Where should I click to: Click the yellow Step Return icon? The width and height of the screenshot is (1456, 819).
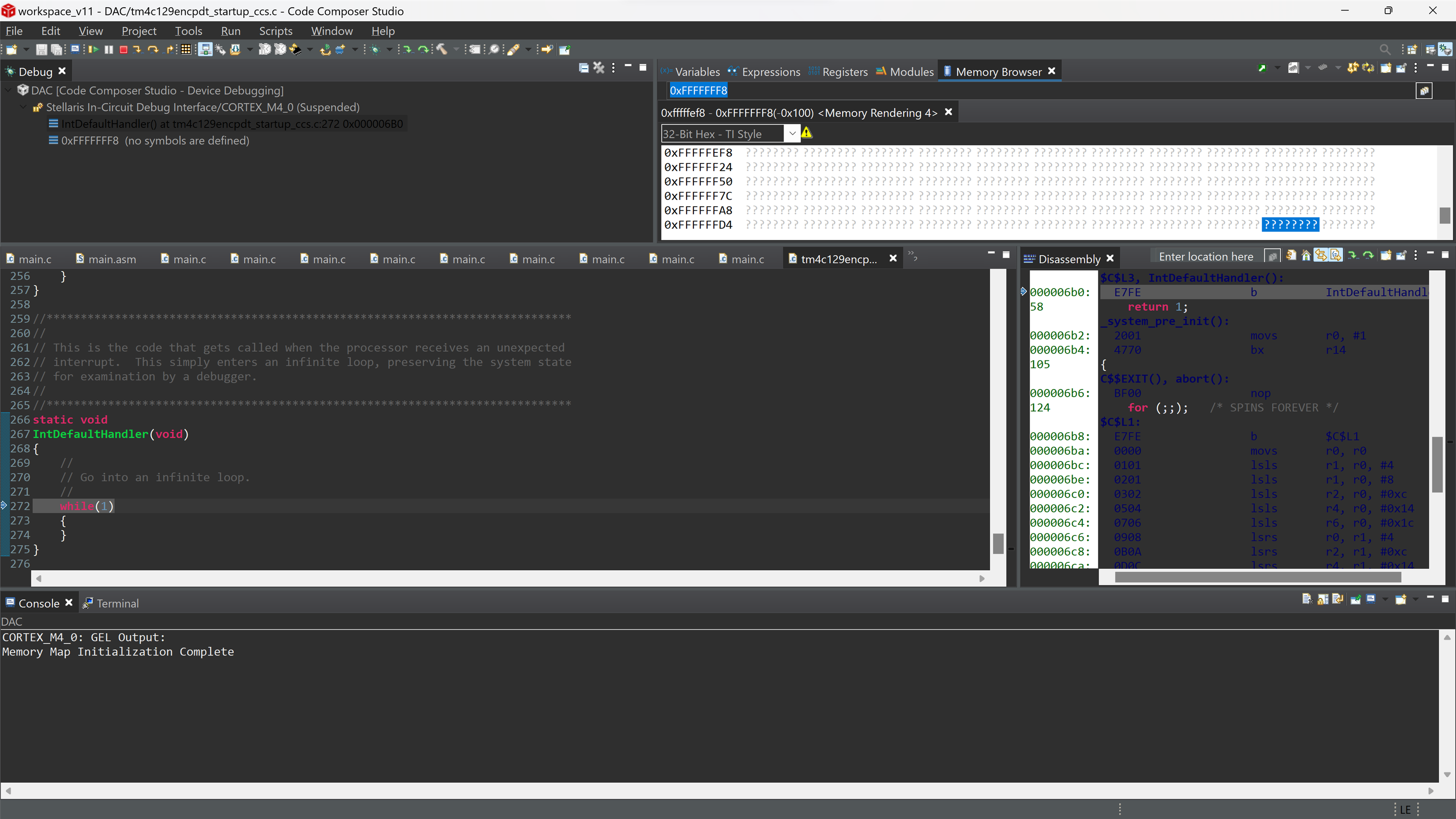(x=169, y=50)
